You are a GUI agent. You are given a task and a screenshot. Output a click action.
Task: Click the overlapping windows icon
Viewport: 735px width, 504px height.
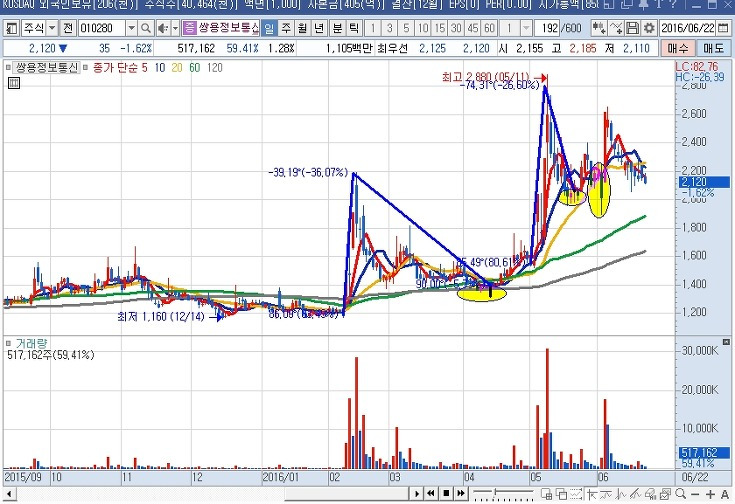tap(561, 494)
